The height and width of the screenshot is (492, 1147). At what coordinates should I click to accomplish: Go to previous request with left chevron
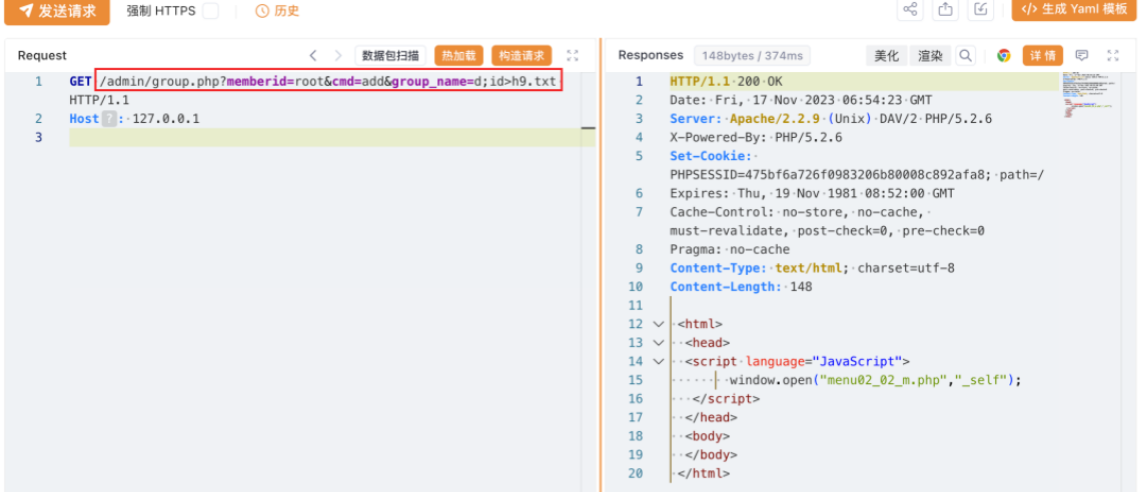tap(313, 56)
